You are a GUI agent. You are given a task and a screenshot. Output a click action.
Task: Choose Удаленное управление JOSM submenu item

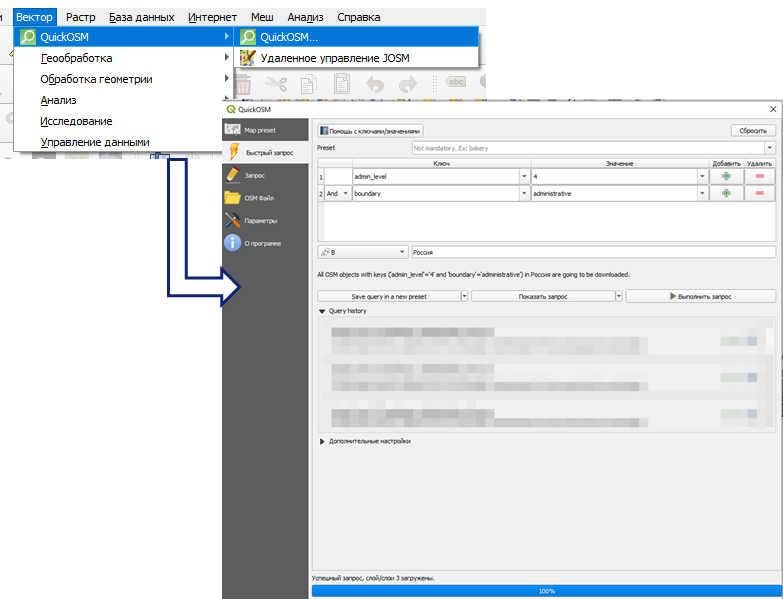click(356, 58)
